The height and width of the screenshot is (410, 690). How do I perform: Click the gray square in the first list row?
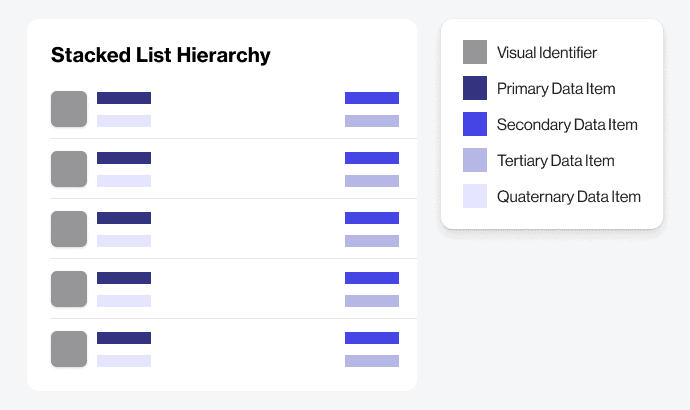point(69,109)
